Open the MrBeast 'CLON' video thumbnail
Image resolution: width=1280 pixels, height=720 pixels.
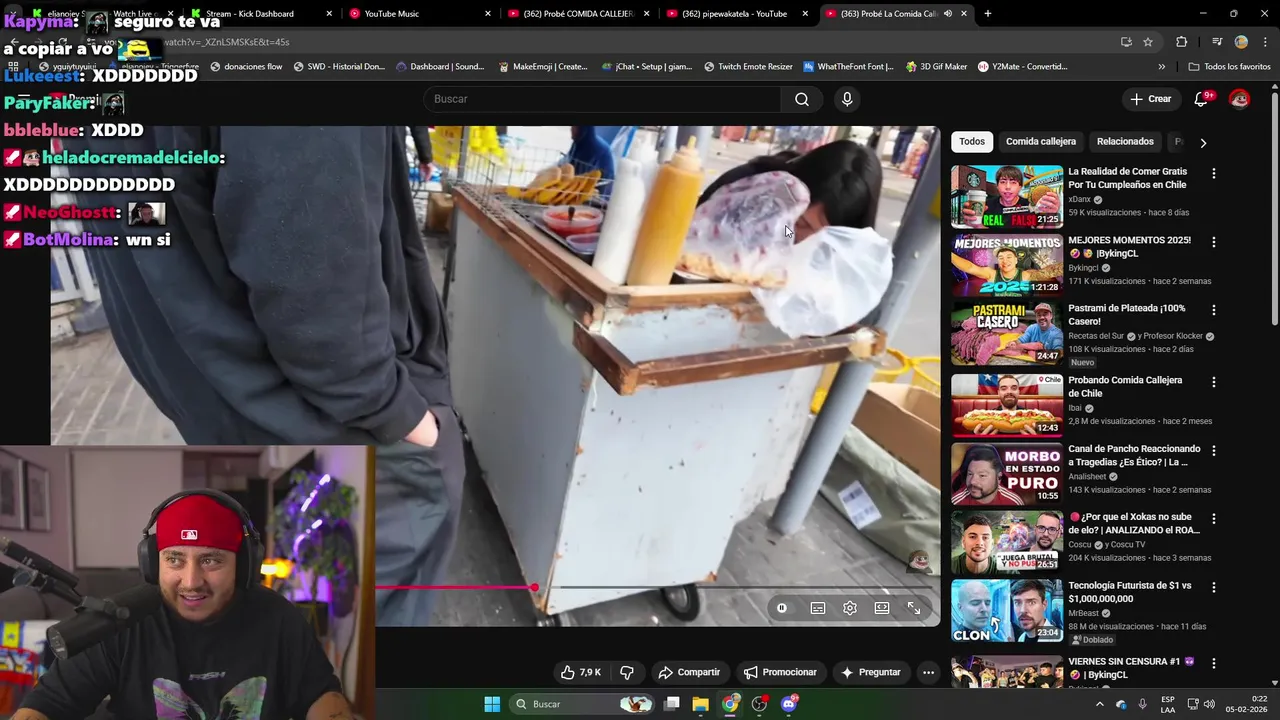[x=1006, y=611]
